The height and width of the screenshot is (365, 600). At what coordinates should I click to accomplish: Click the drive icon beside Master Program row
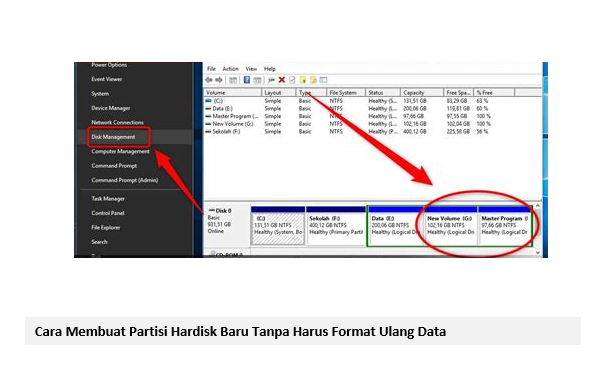tap(208, 116)
